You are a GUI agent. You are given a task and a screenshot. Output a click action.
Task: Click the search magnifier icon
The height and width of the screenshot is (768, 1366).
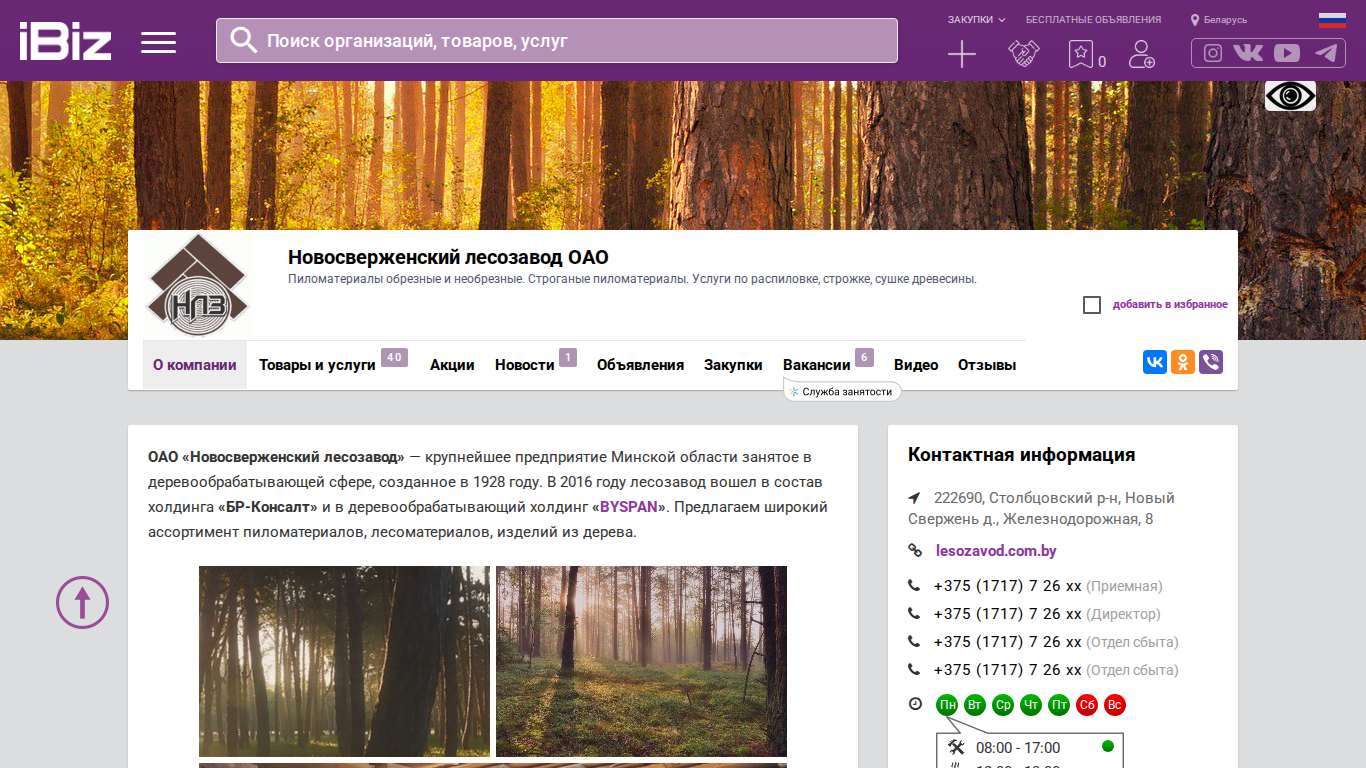[243, 40]
